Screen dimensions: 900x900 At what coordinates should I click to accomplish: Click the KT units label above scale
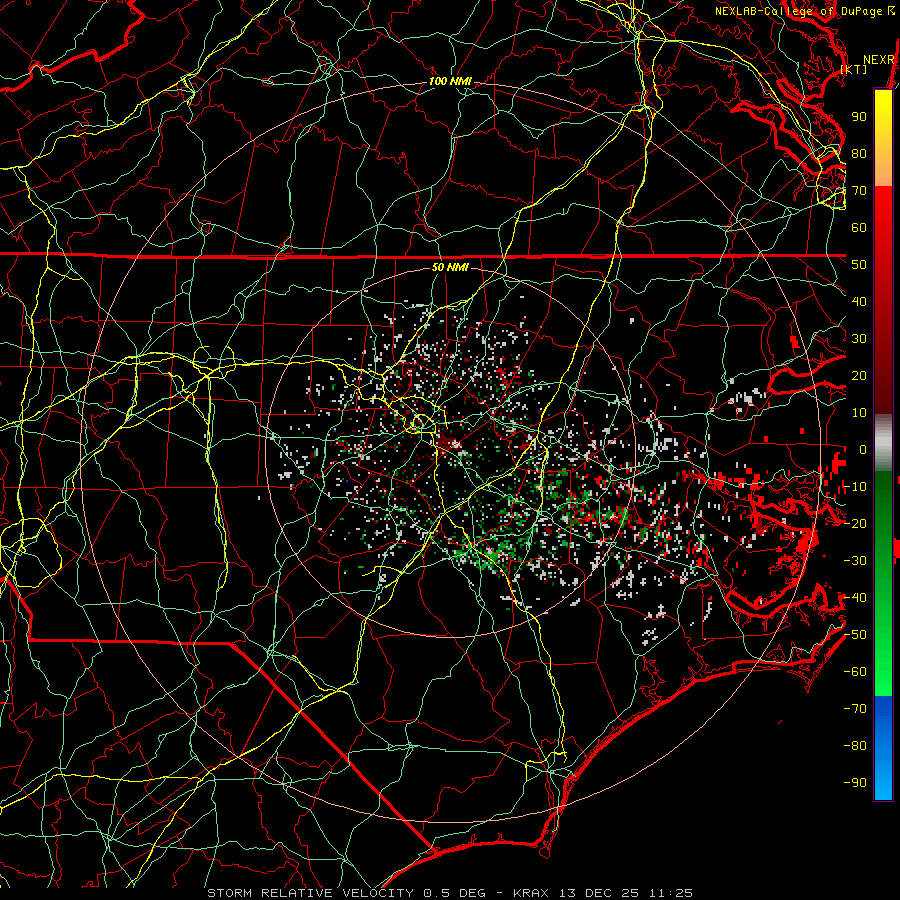[x=854, y=69]
